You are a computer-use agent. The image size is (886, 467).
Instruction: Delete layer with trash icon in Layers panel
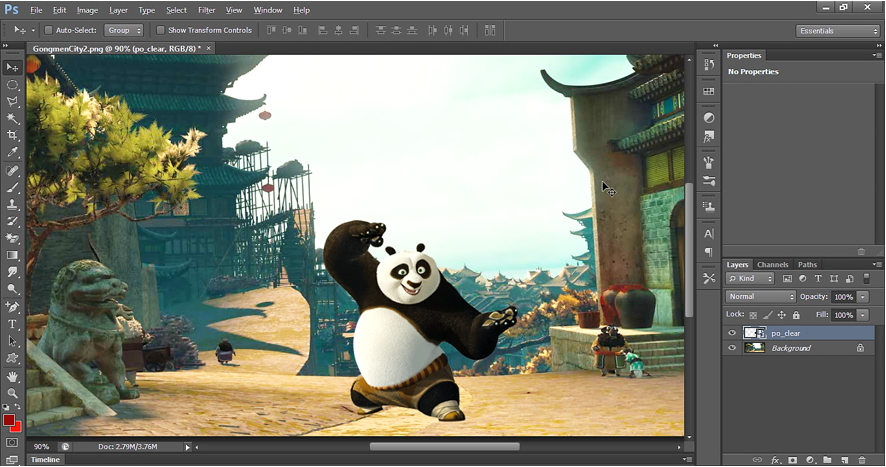862,460
